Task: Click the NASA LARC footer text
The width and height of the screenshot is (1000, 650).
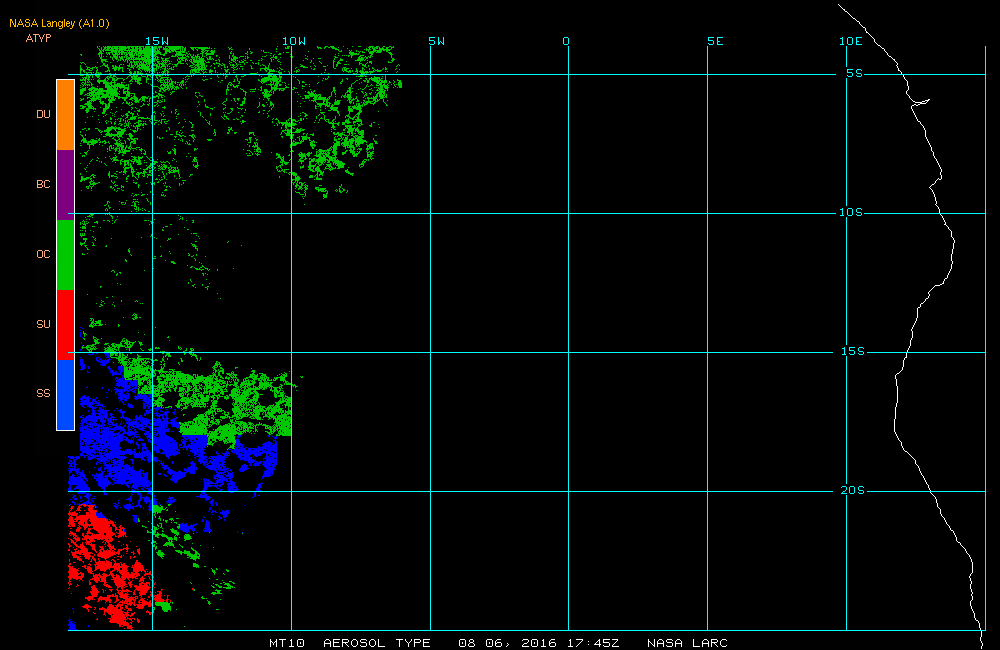Action: pyautogui.click(x=688, y=643)
